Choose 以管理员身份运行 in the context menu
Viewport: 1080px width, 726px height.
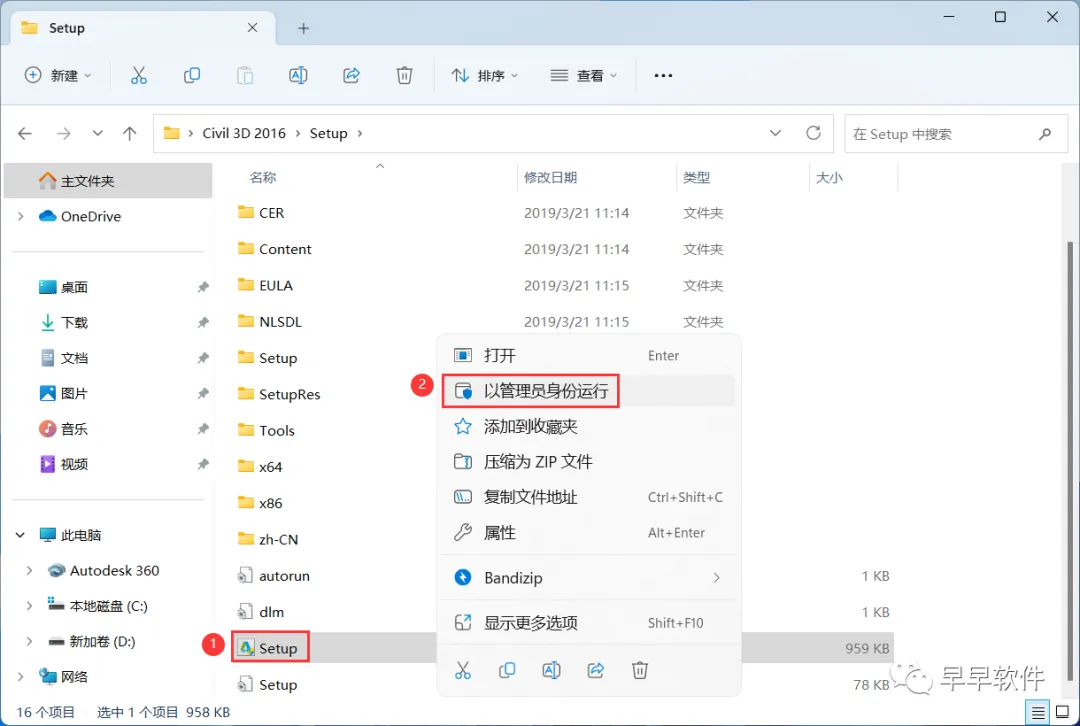pyautogui.click(x=589, y=391)
